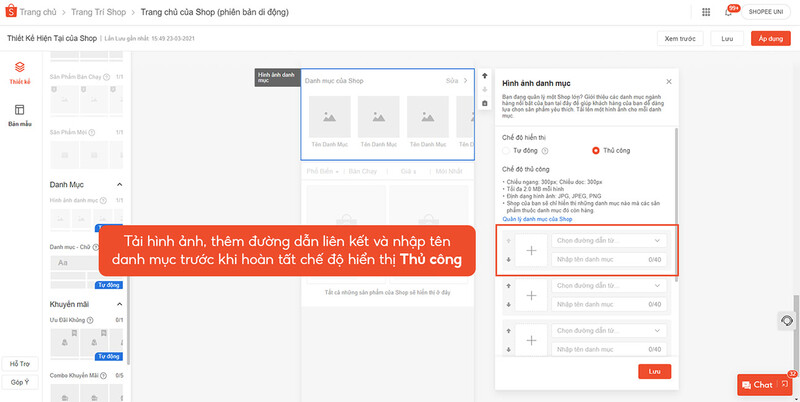Select the Thiết kế sidebar icon
This screenshot has height=402, width=800.
point(19,72)
